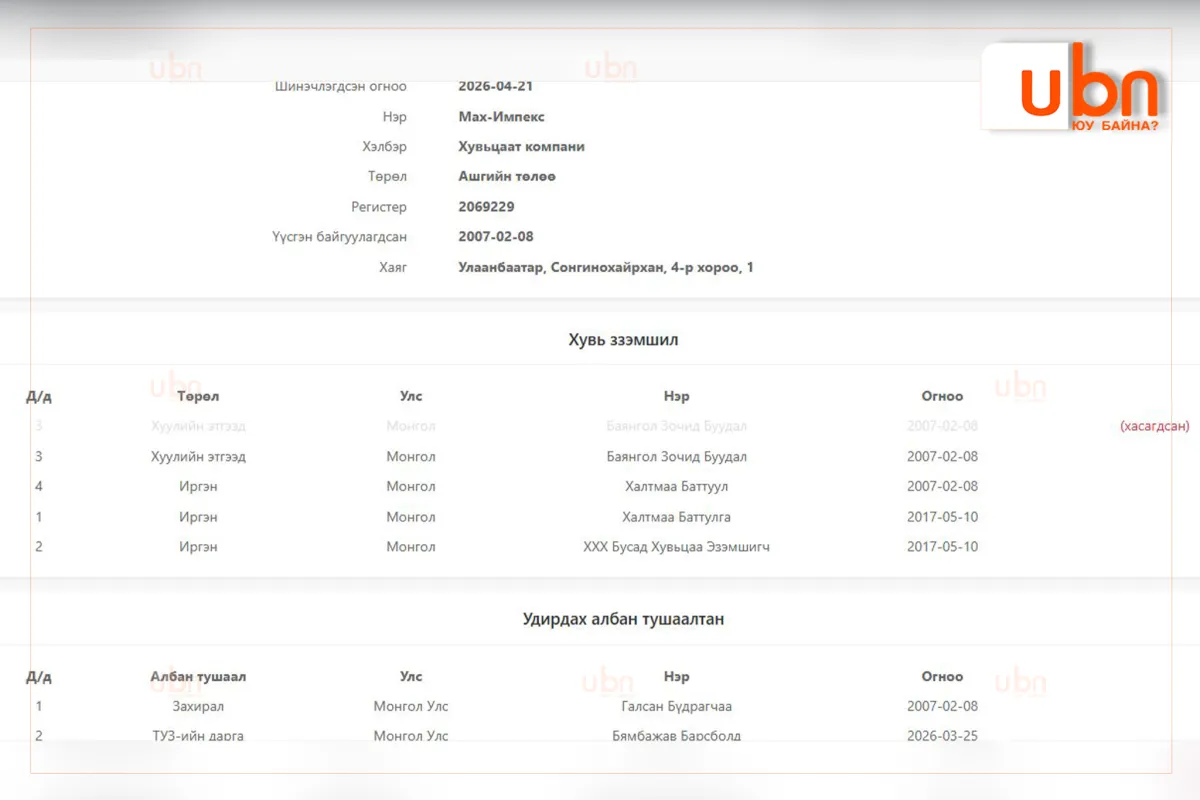Select officer name 'Галсан Будрагчаа'

pos(676,707)
